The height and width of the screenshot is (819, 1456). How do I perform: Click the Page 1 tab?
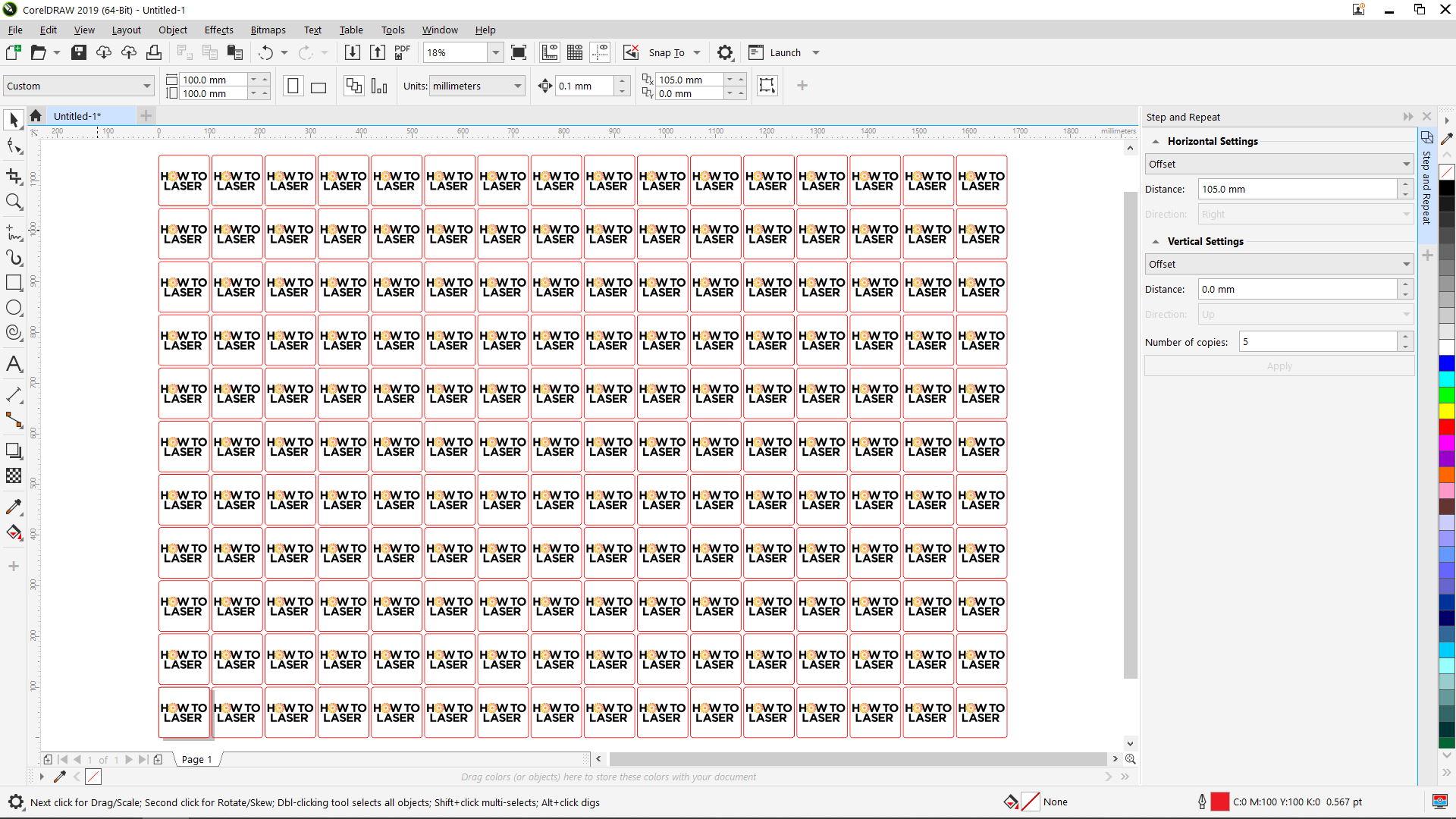click(196, 759)
